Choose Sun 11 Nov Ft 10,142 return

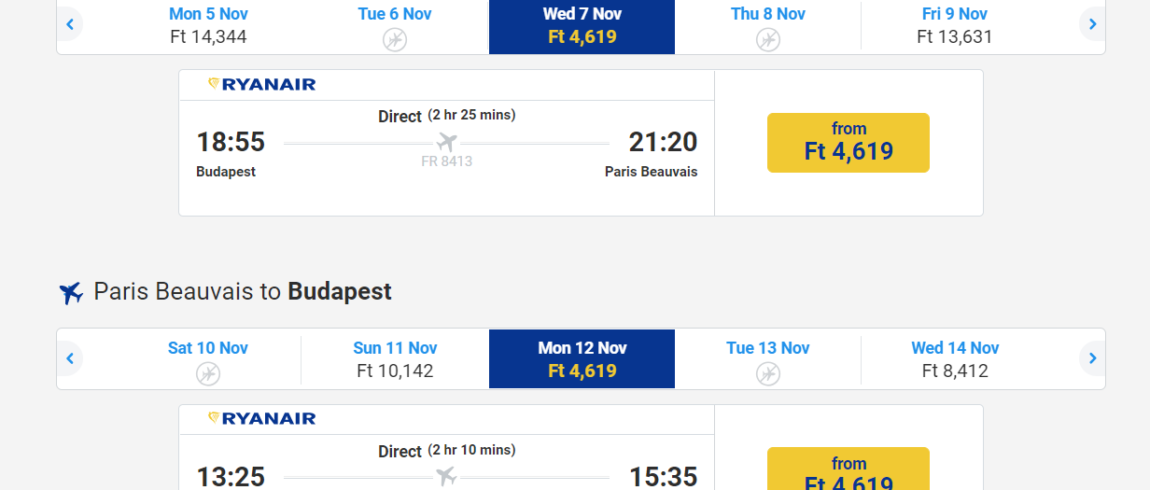tap(395, 359)
